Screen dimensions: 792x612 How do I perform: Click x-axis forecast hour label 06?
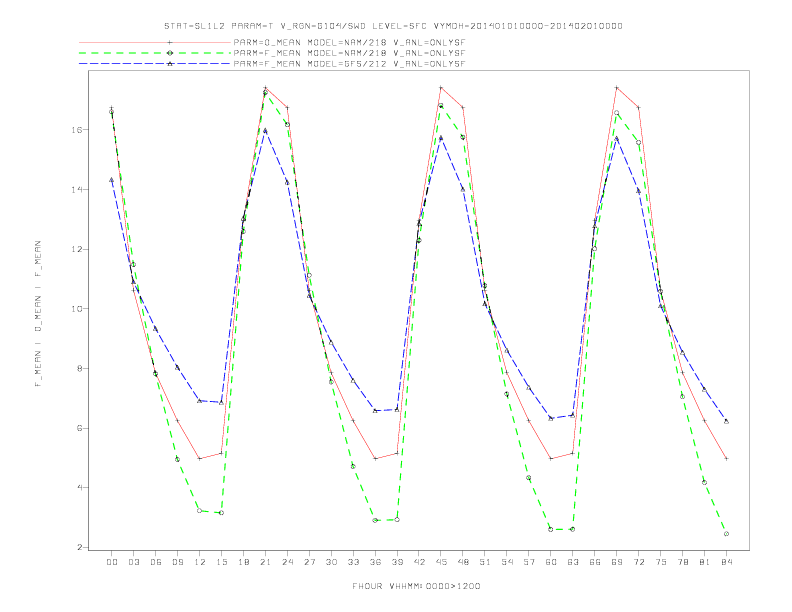pyautogui.click(x=156, y=562)
